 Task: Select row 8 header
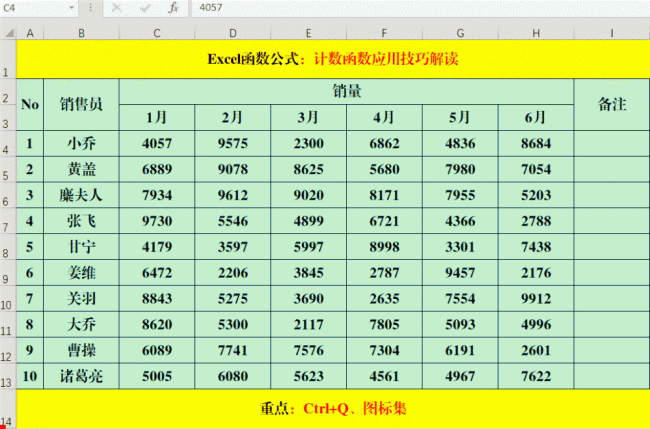point(8,247)
